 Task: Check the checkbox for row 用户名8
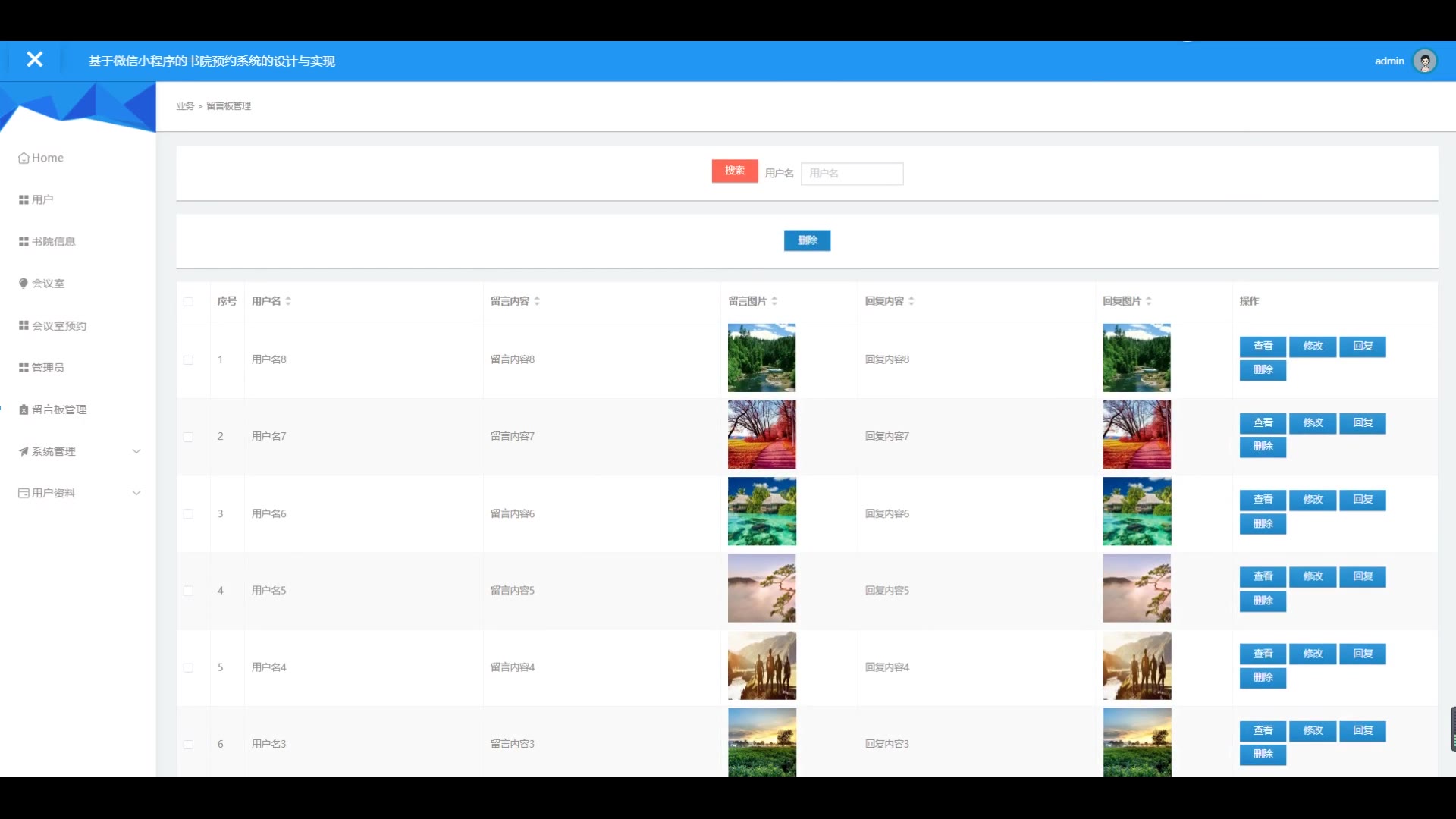(x=188, y=360)
